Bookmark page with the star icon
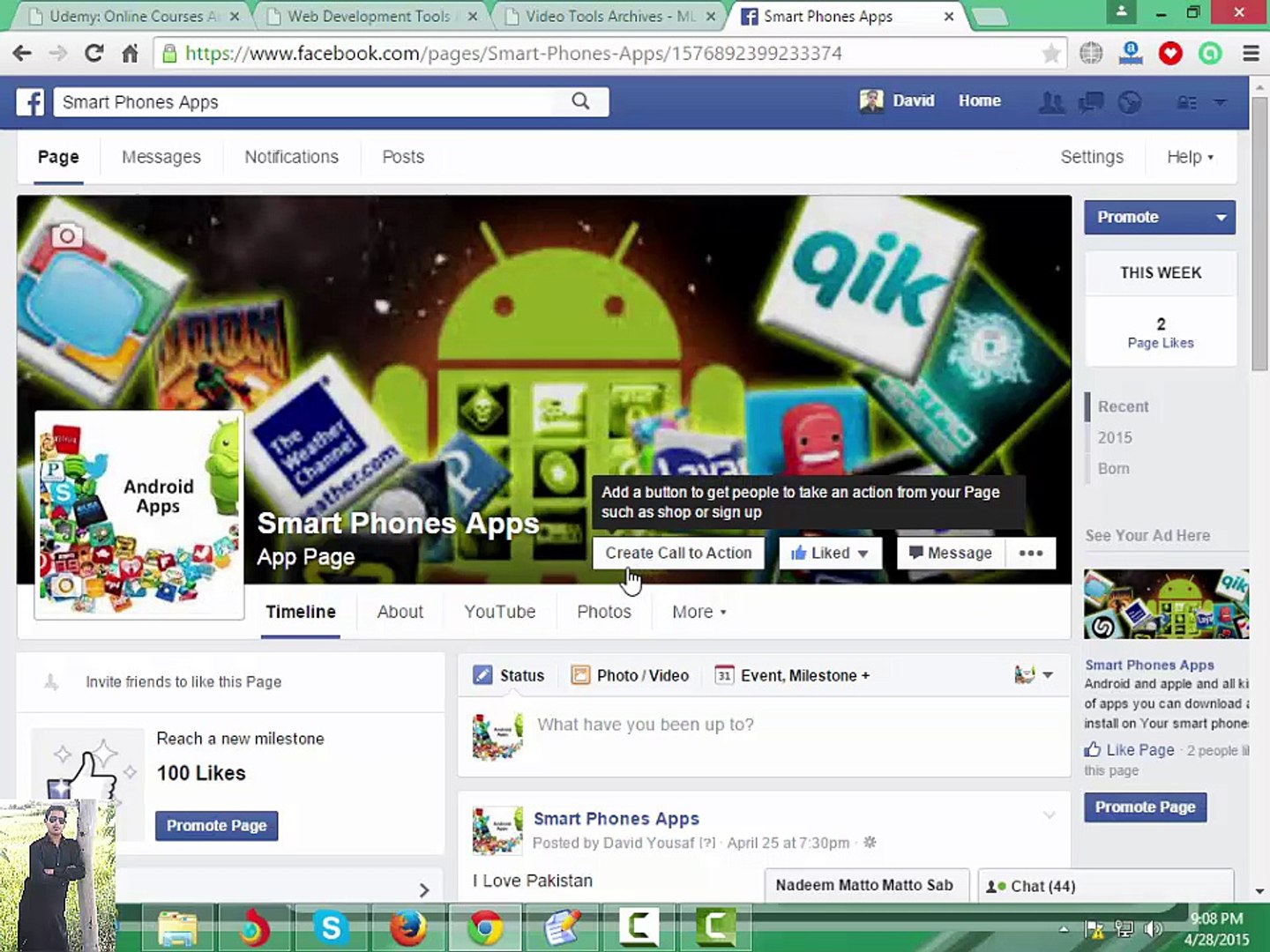Screen dimensions: 1270x952 (1050, 54)
